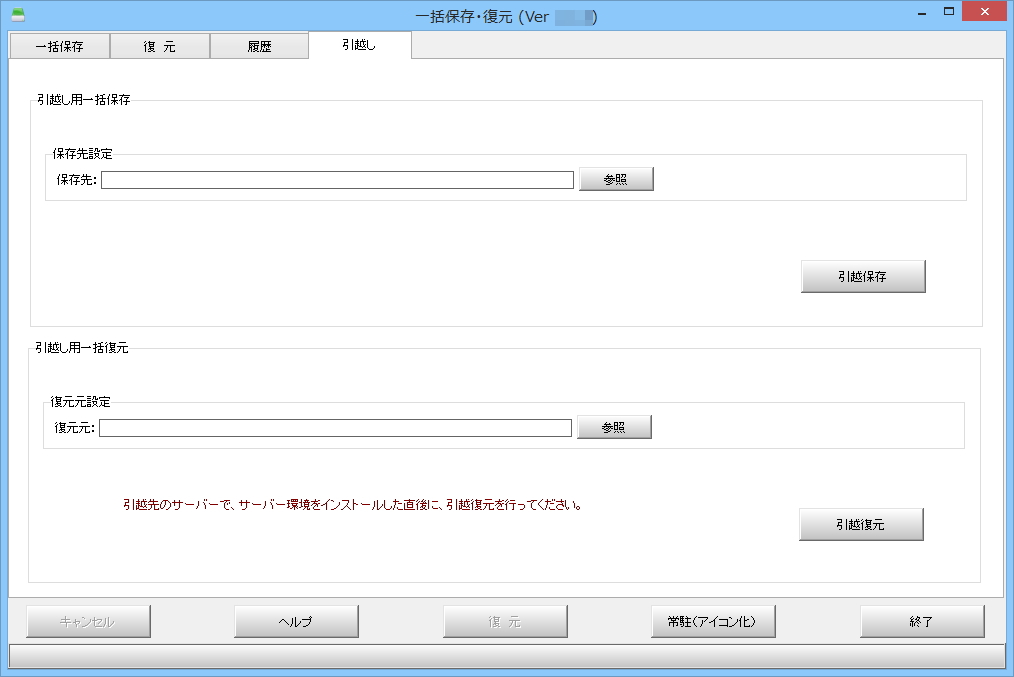The height and width of the screenshot is (677, 1014).
Task: Open the 復元 tab
Action: pyautogui.click(x=160, y=47)
